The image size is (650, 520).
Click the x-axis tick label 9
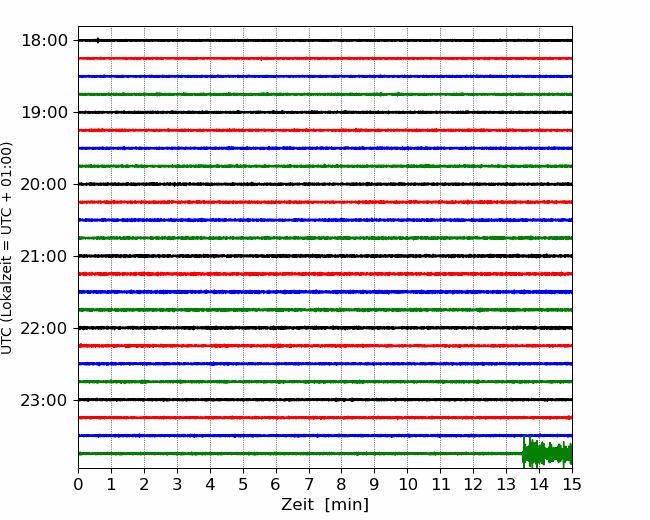coord(375,484)
